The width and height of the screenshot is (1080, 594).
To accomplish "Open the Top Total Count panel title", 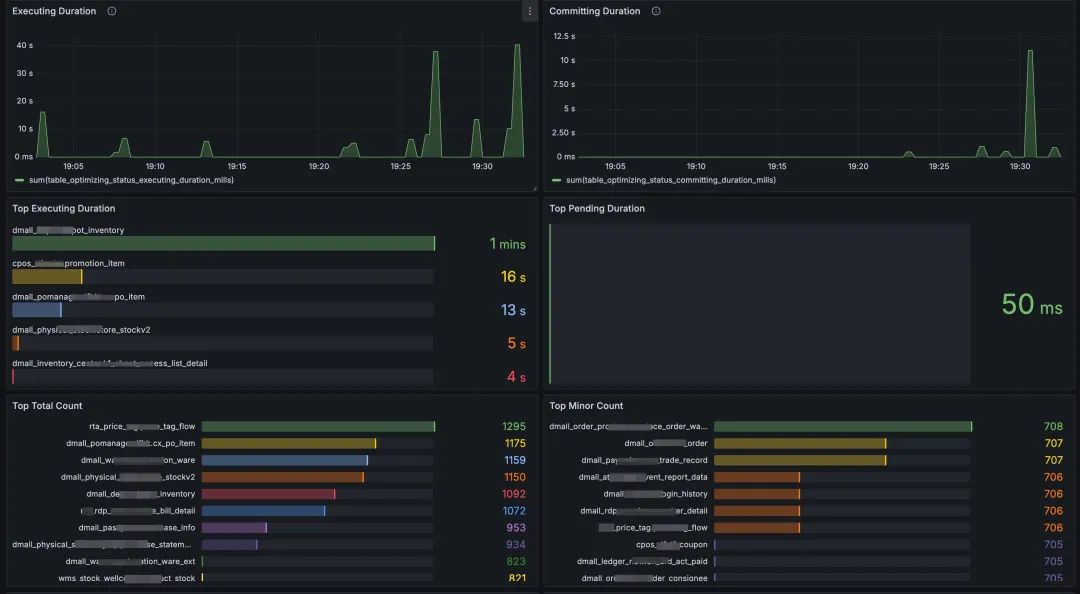I will [47, 406].
